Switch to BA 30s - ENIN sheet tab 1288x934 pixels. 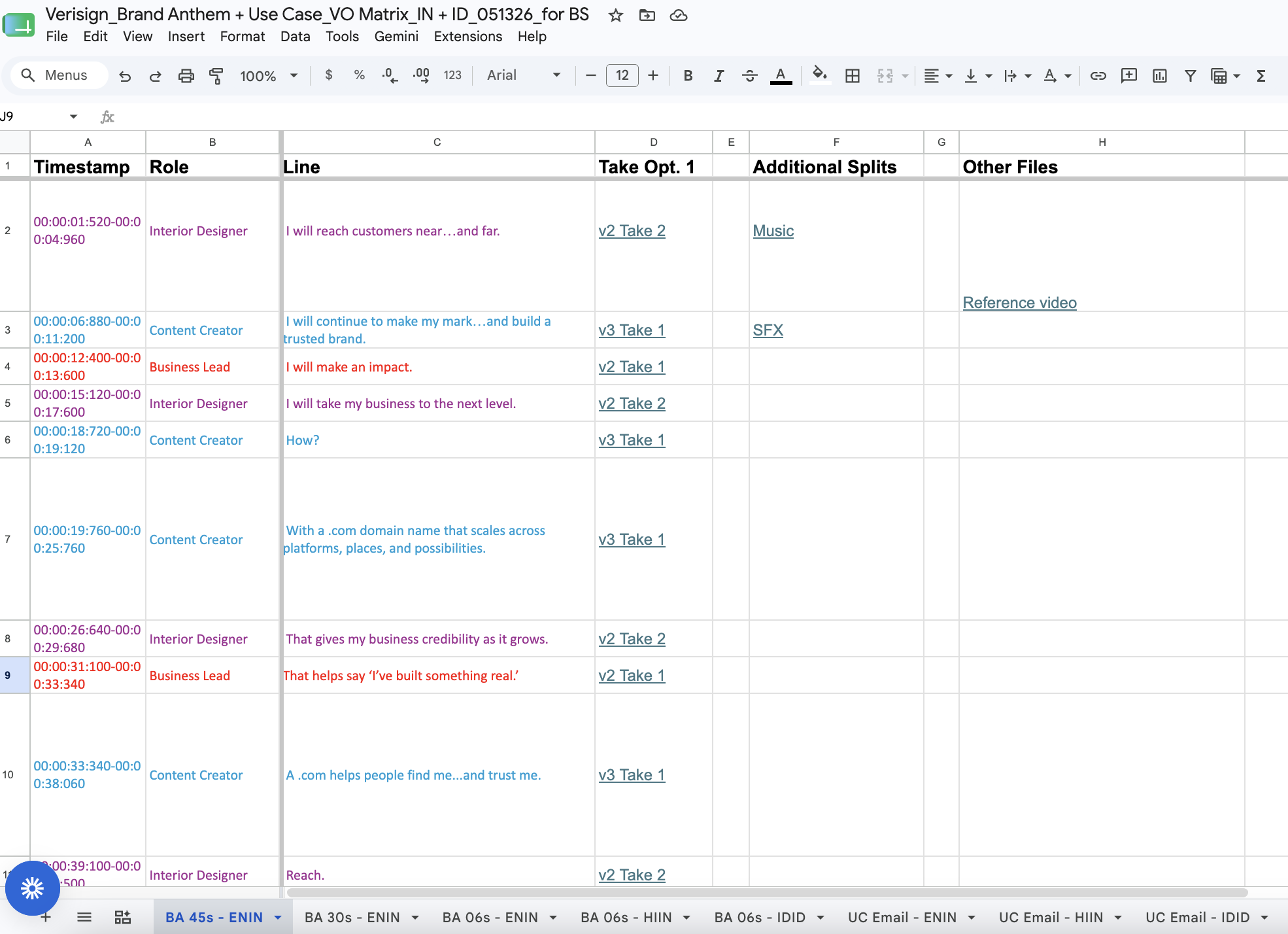tap(352, 918)
